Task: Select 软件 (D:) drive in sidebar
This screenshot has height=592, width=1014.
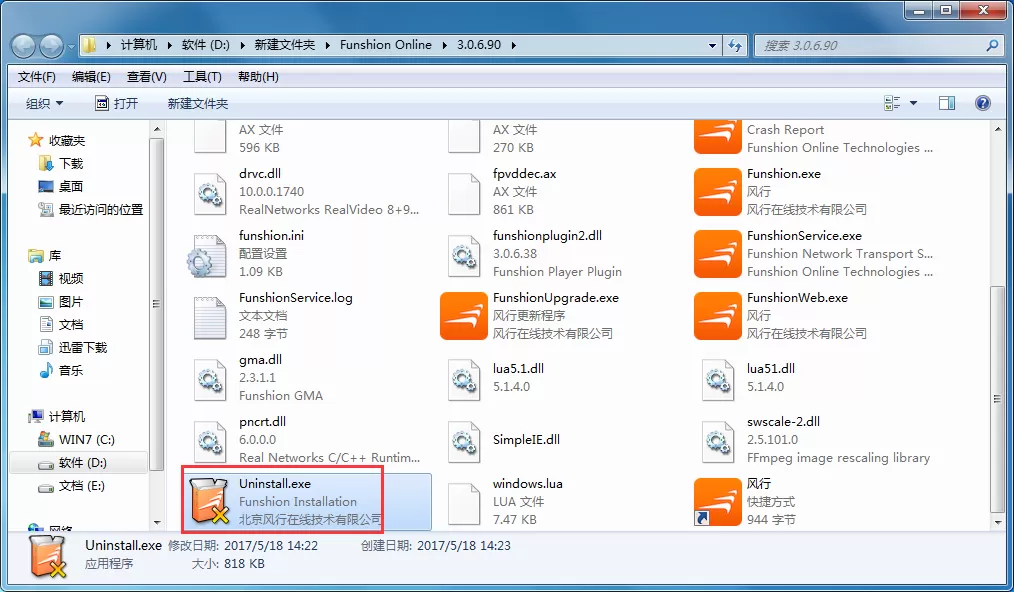Action: click(80, 463)
